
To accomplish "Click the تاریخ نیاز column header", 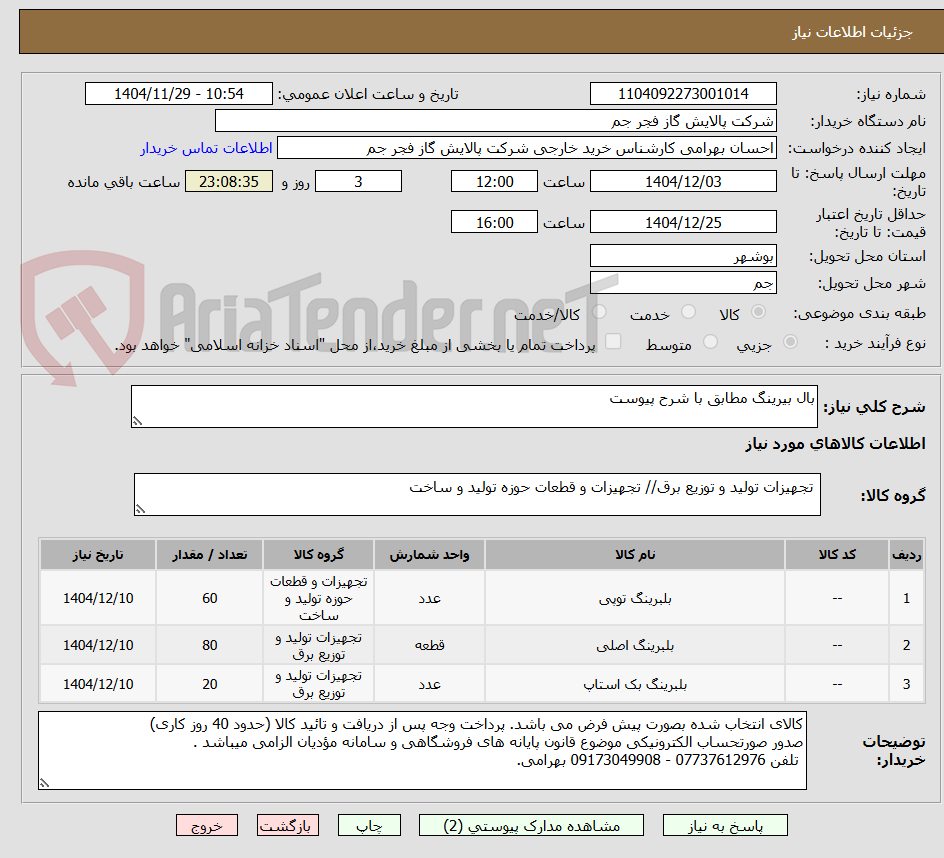I will [x=98, y=555].
